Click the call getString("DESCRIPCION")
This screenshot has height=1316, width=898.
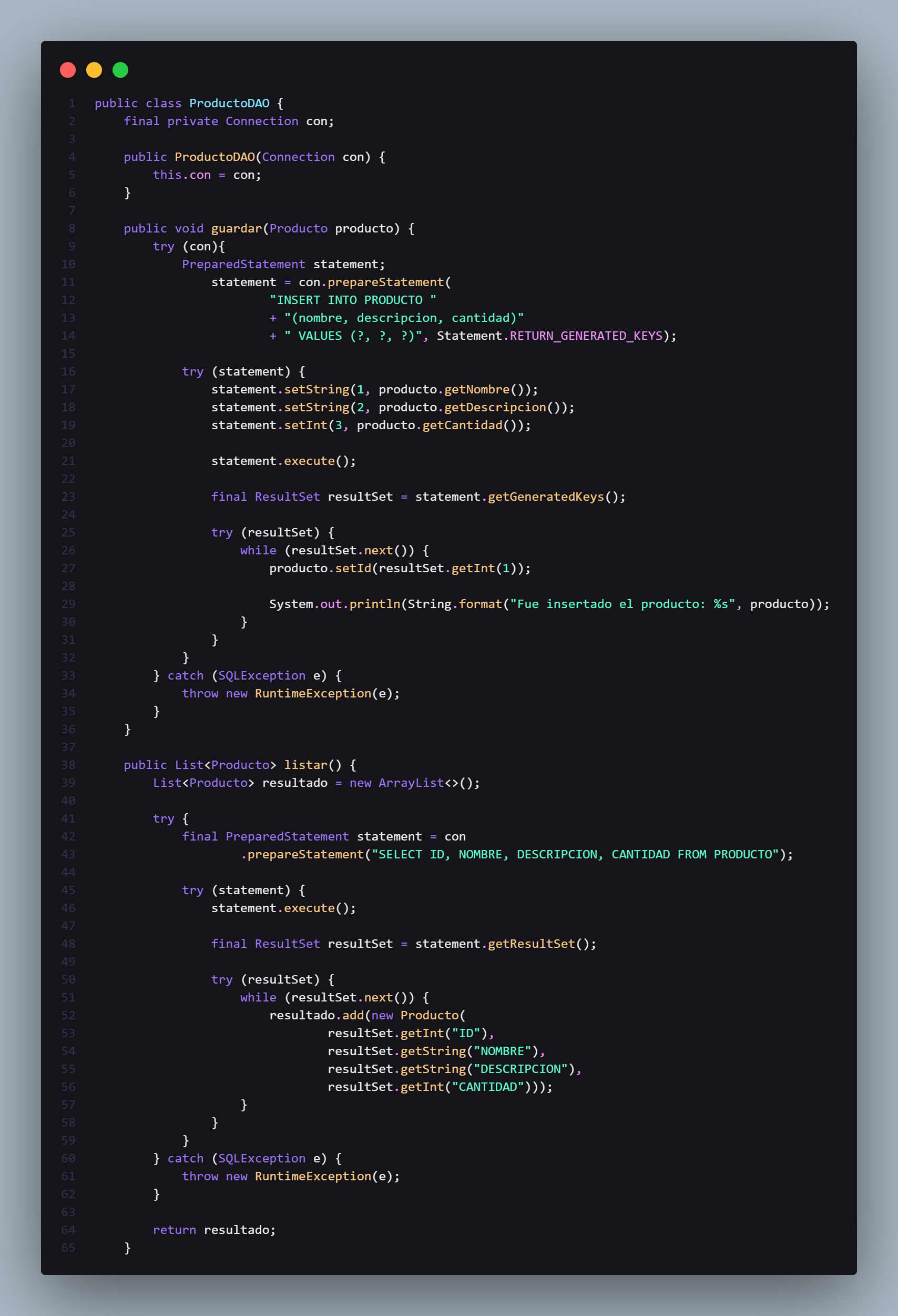click(487, 1069)
